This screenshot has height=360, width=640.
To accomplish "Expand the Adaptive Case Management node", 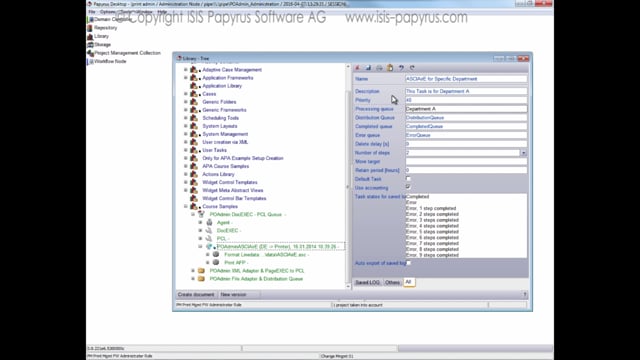I will tap(186, 70).
